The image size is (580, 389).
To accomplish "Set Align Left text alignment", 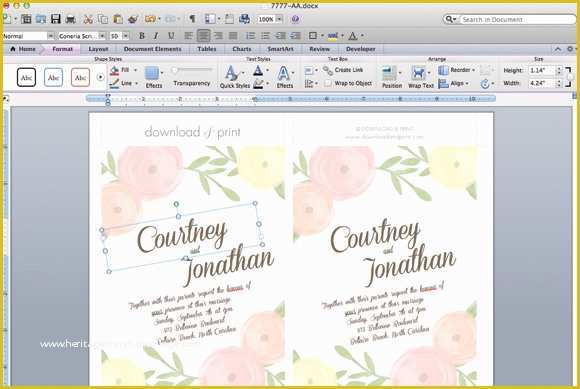I will [188, 35].
